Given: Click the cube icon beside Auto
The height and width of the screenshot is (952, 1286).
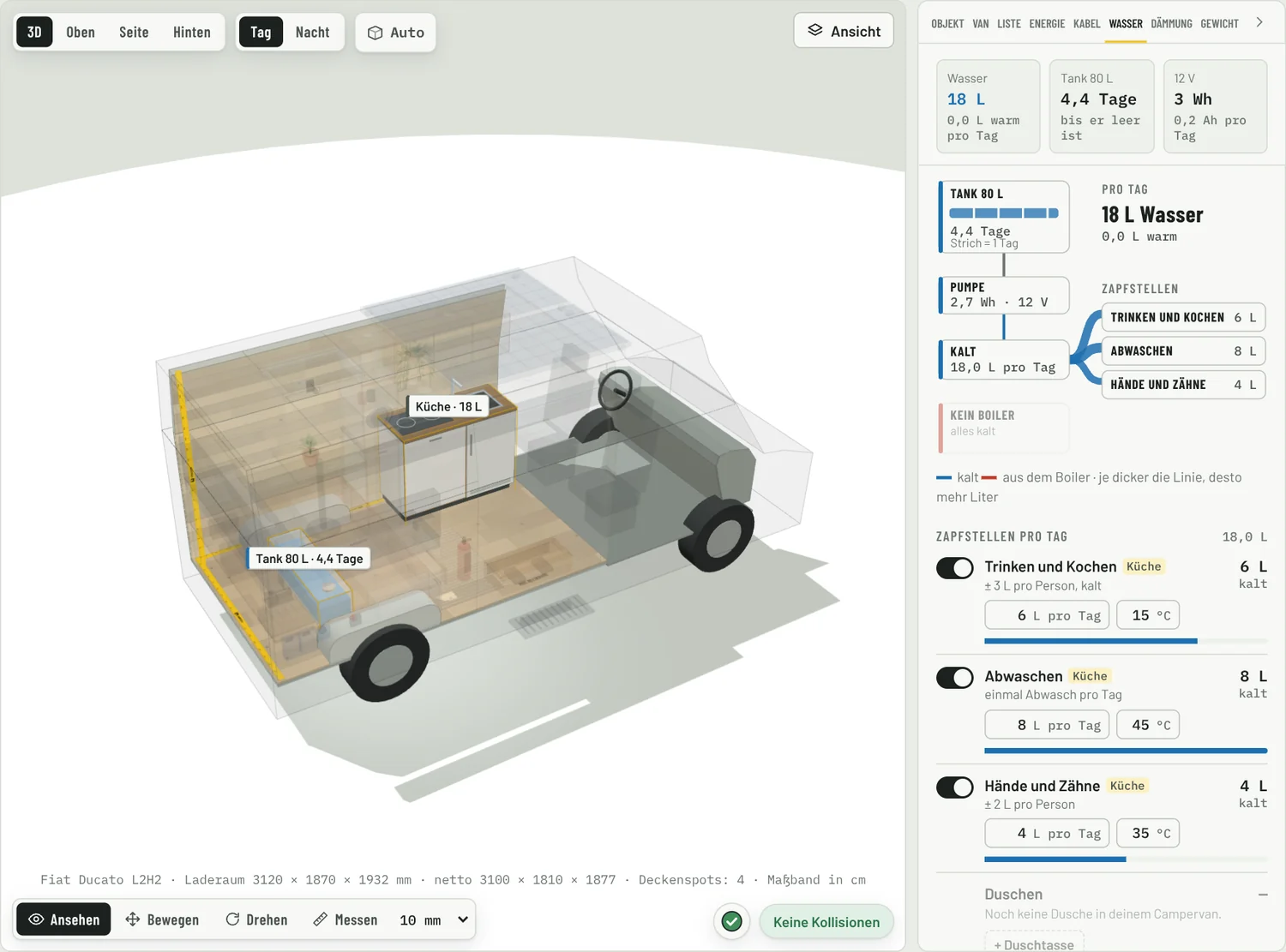Looking at the screenshot, I should [375, 33].
